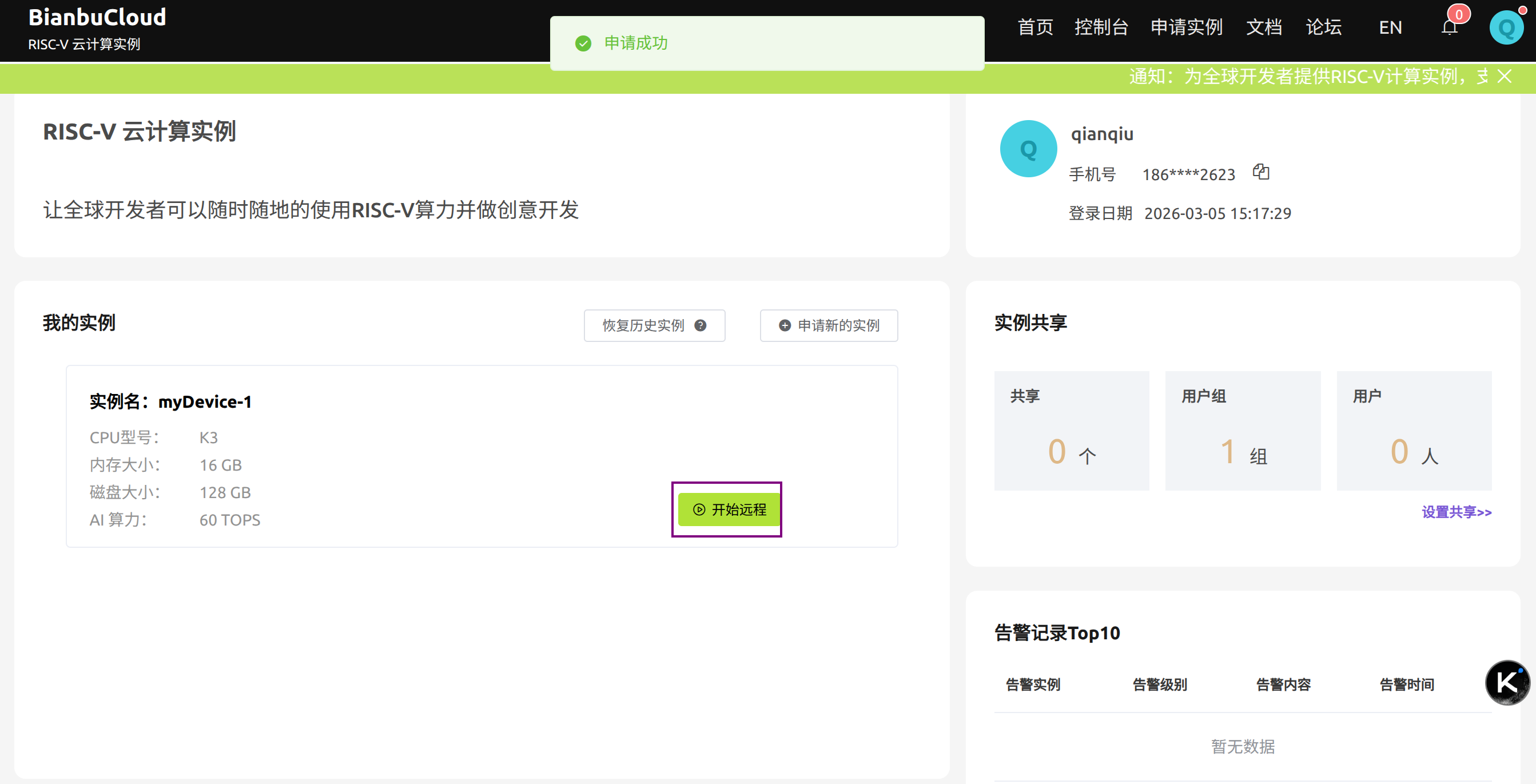Open the 设置共享>> link
The image size is (1536, 784).
pos(1456,512)
